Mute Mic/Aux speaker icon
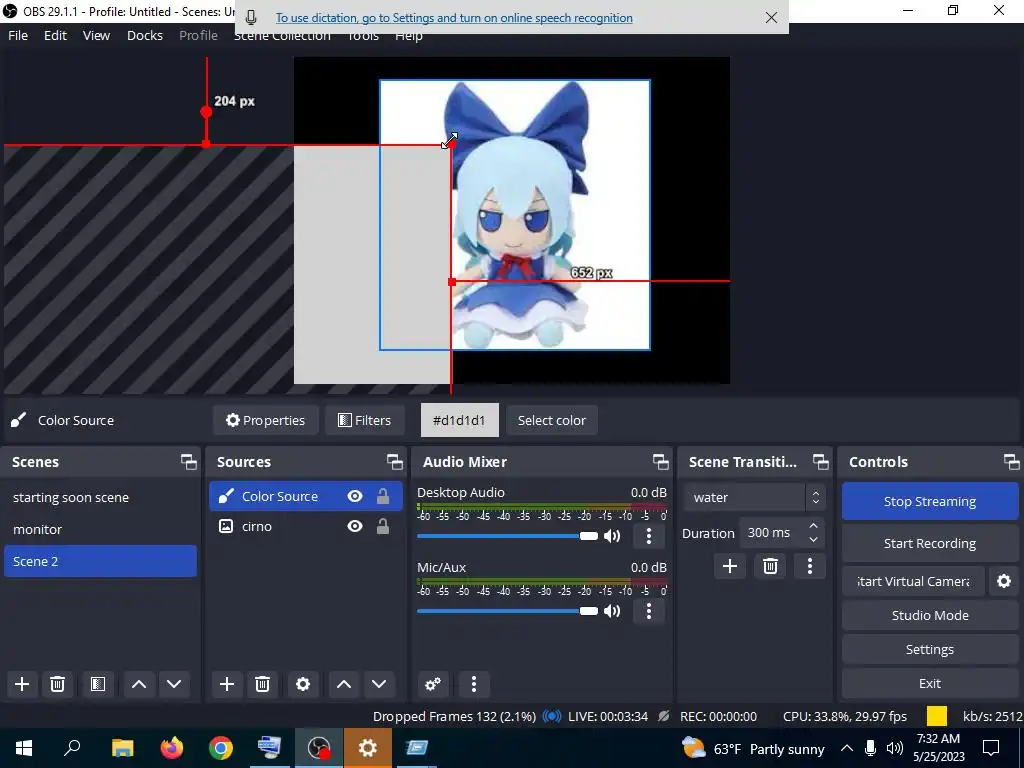 click(612, 611)
